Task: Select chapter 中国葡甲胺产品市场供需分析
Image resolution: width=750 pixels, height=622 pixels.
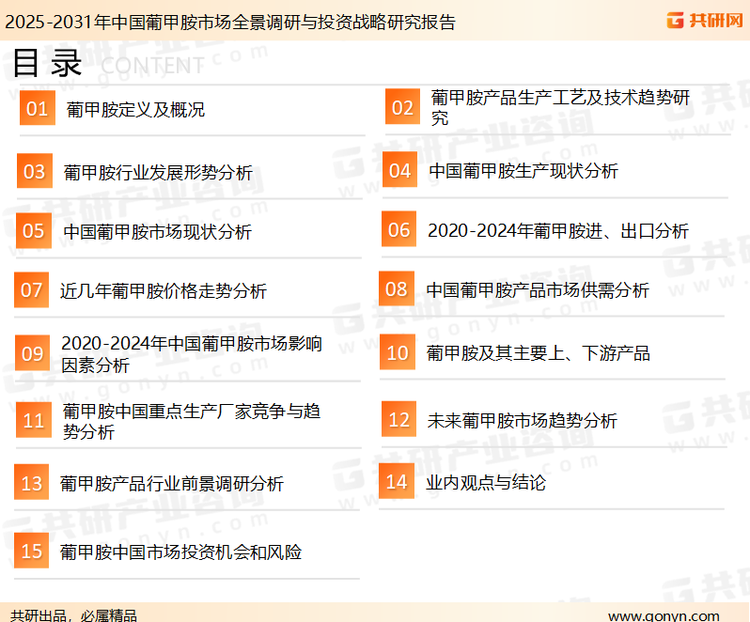Action: pos(538,290)
